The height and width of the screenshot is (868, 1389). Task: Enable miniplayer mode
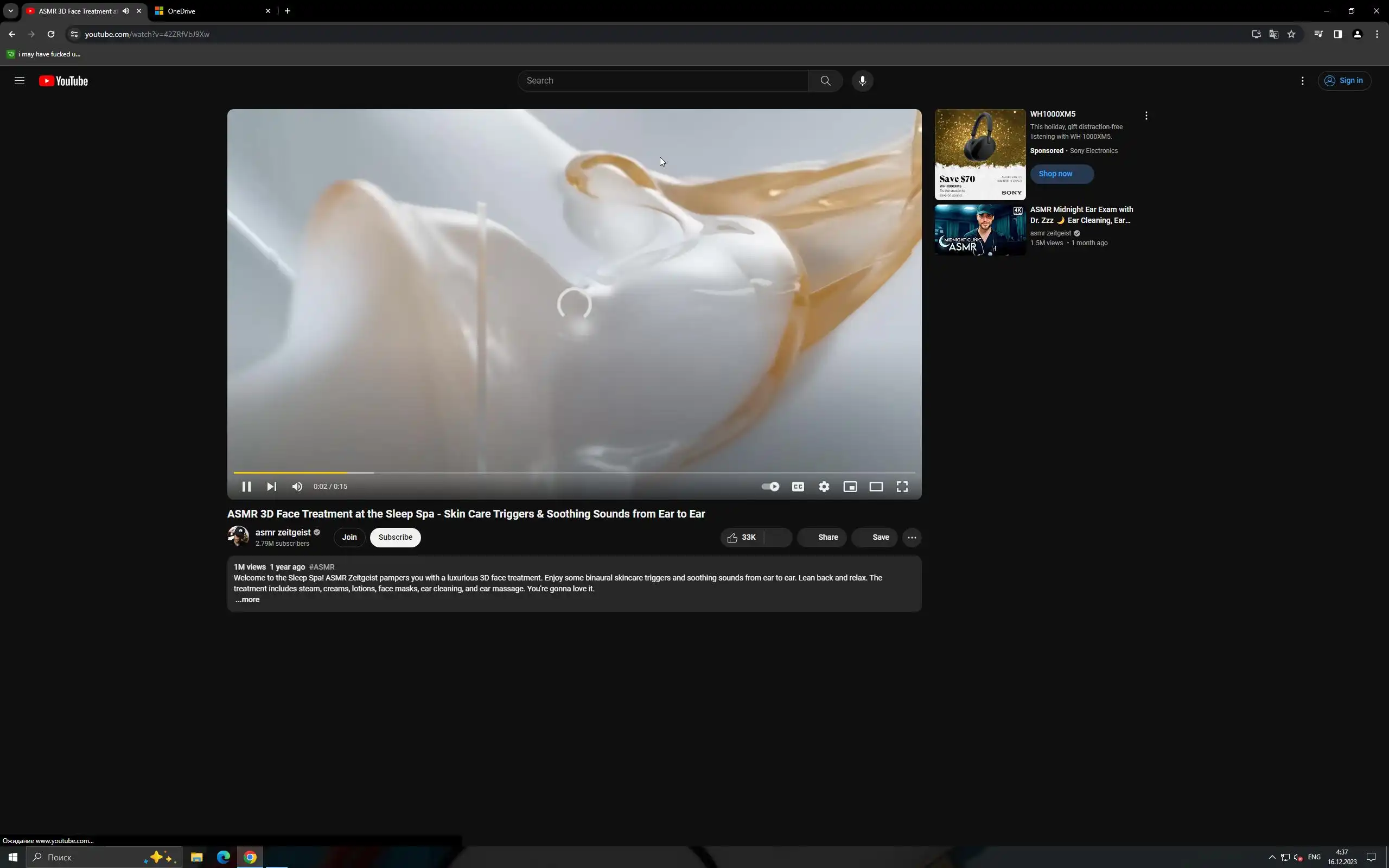(850, 487)
